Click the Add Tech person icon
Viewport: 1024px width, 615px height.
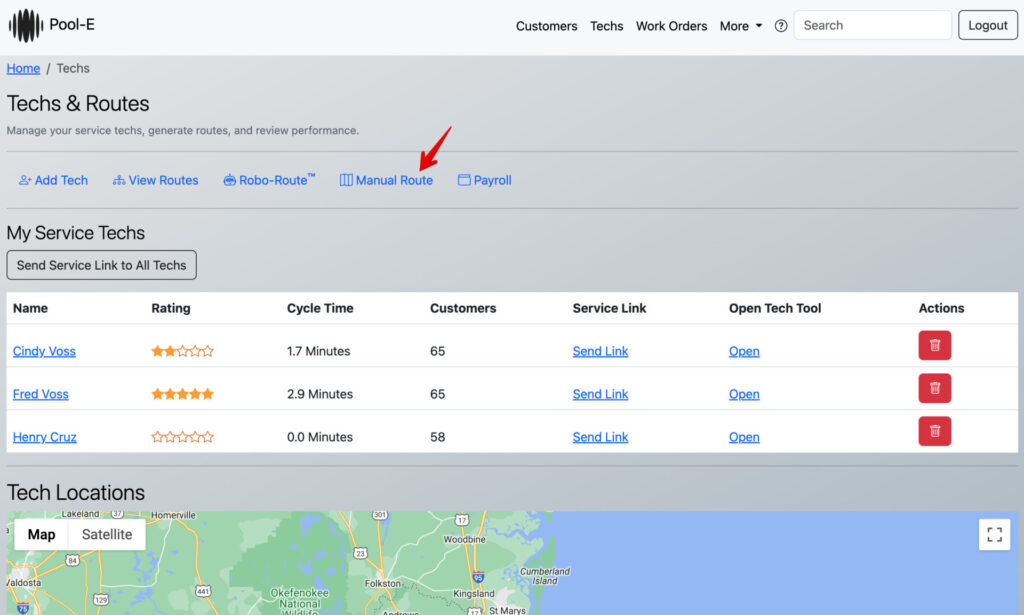25,180
